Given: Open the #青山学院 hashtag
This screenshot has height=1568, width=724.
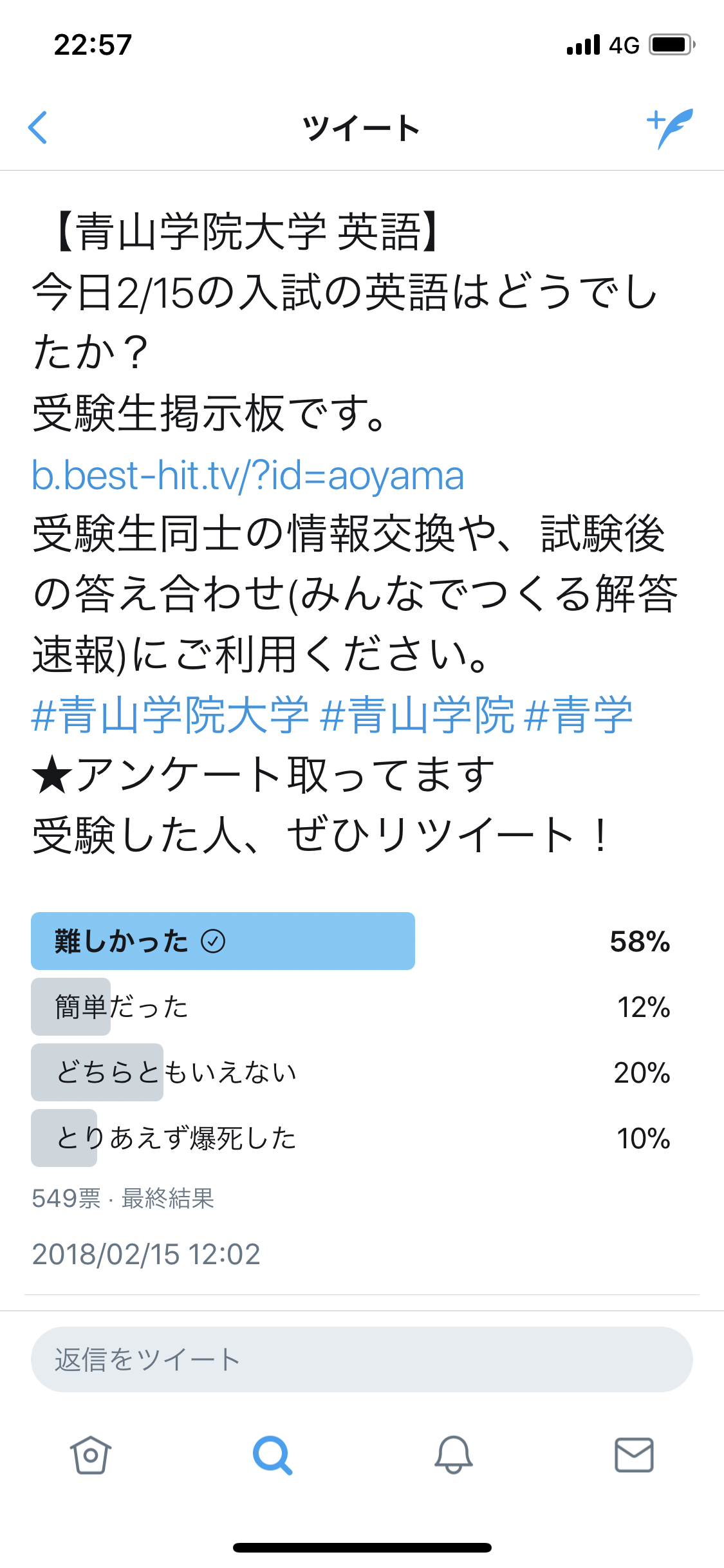Looking at the screenshot, I should pyautogui.click(x=417, y=714).
